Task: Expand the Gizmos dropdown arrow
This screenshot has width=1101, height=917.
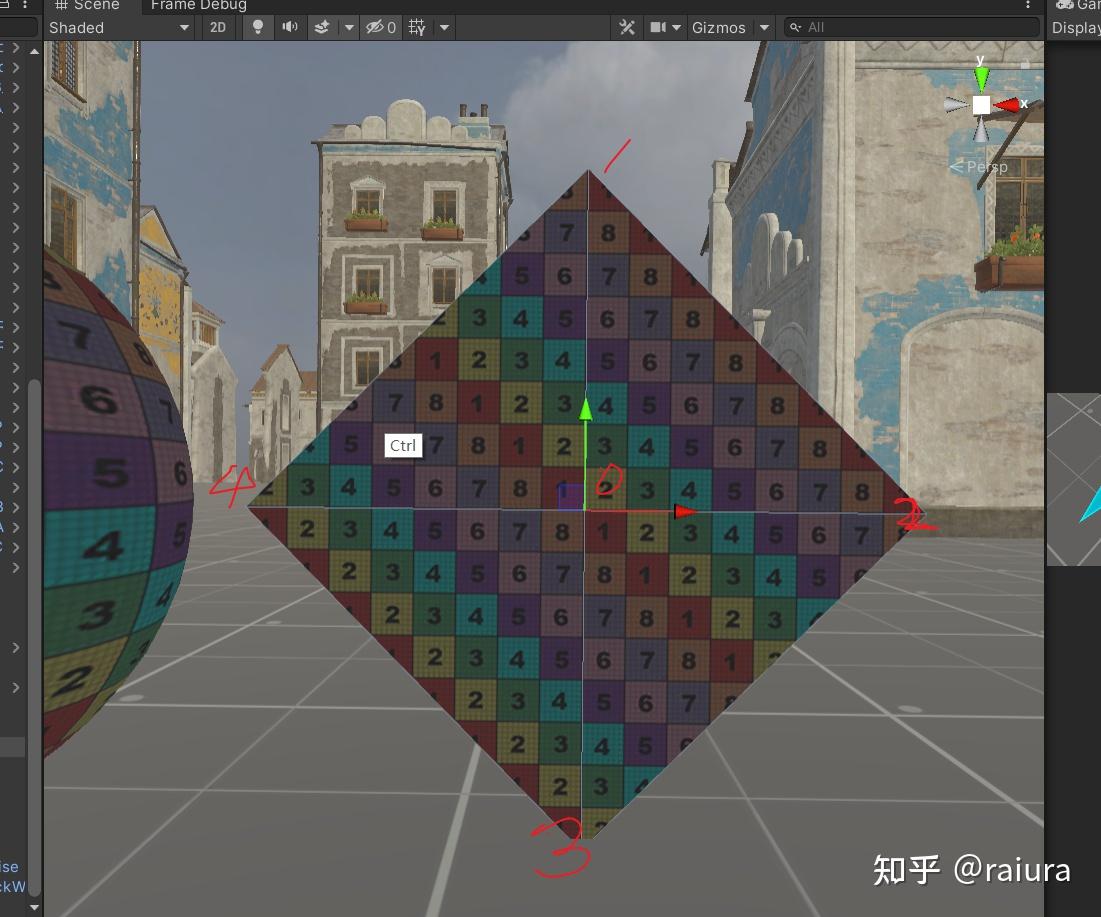Action: pos(763,27)
